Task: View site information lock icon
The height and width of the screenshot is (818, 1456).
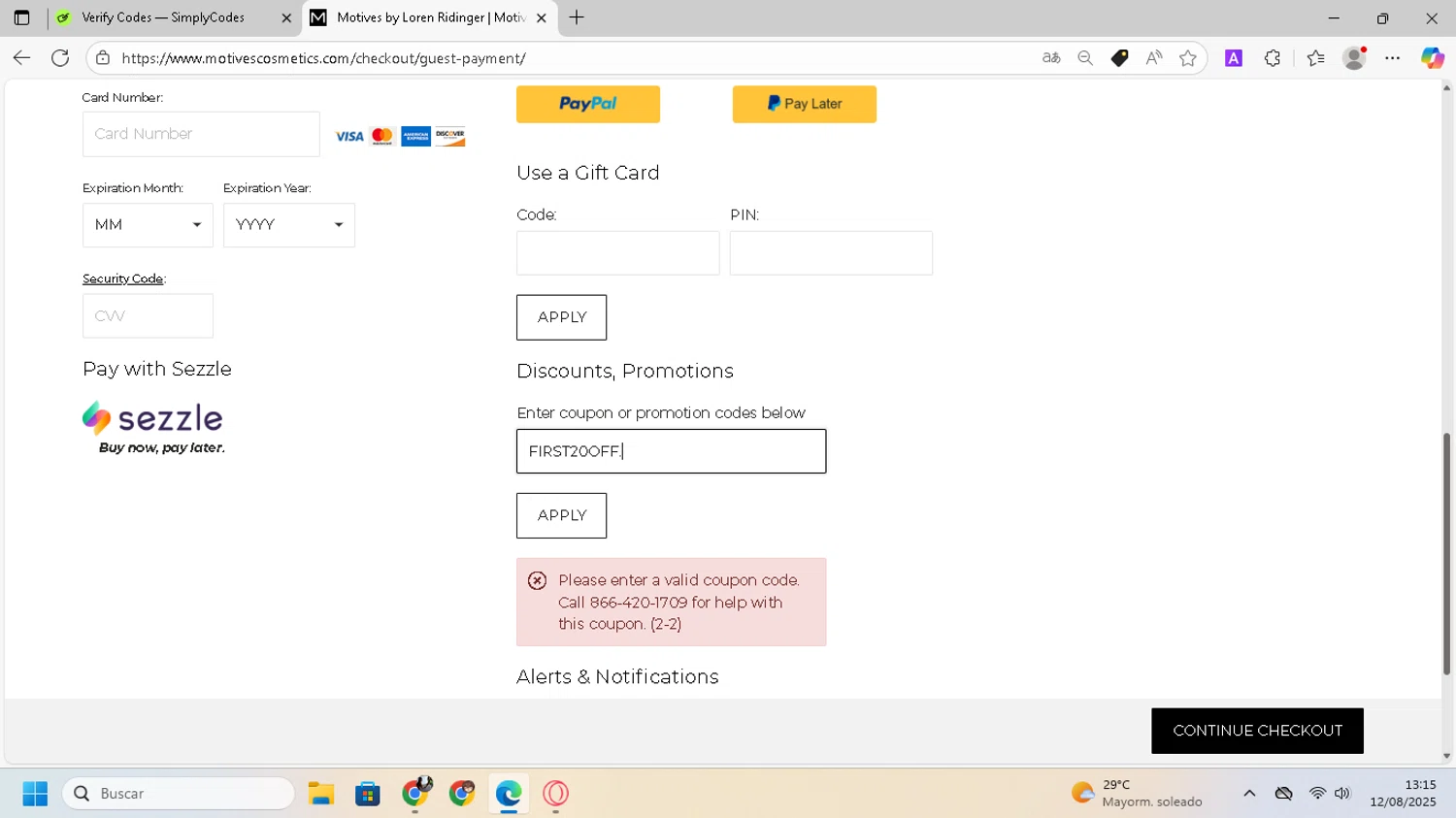Action: (x=103, y=58)
